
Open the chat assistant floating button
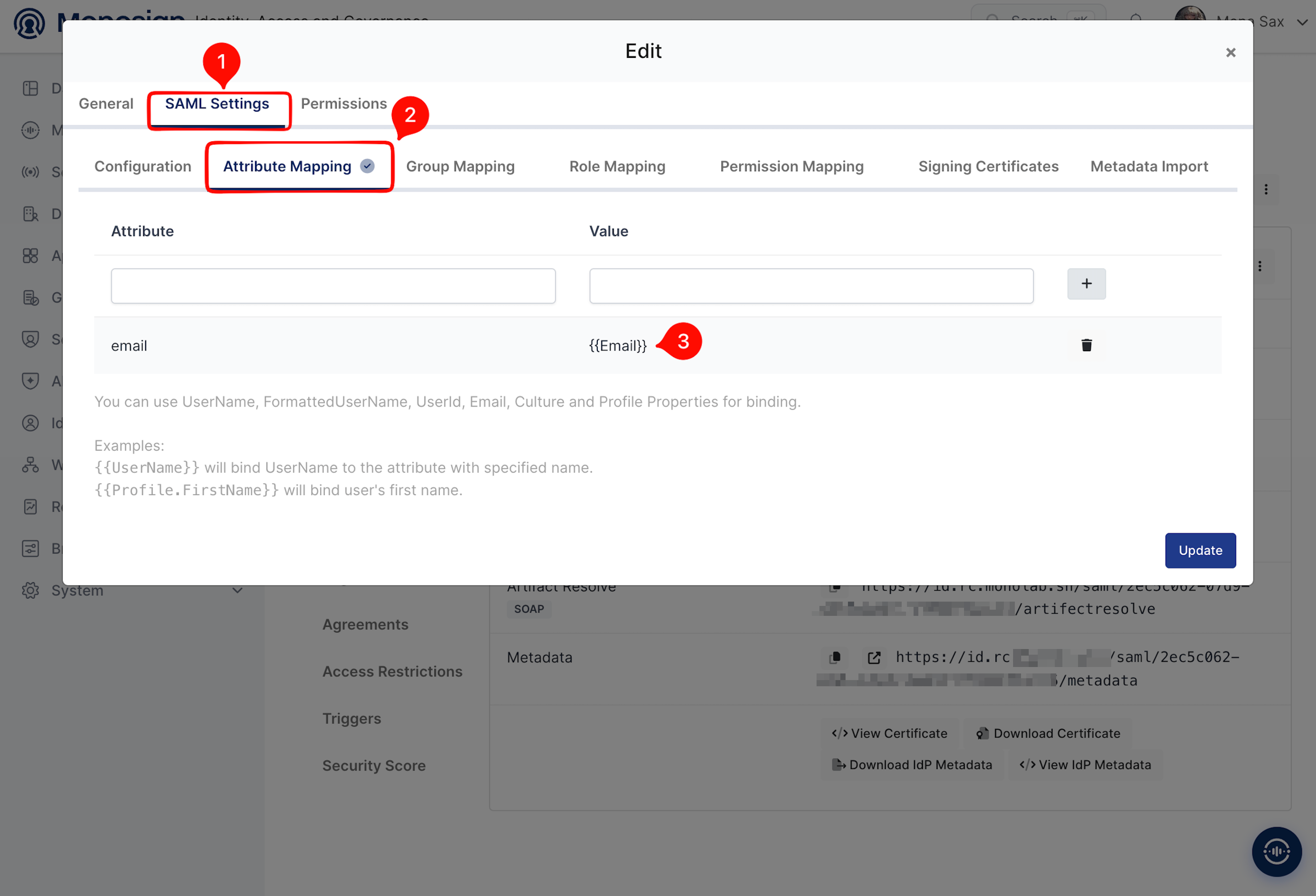[x=1276, y=851]
